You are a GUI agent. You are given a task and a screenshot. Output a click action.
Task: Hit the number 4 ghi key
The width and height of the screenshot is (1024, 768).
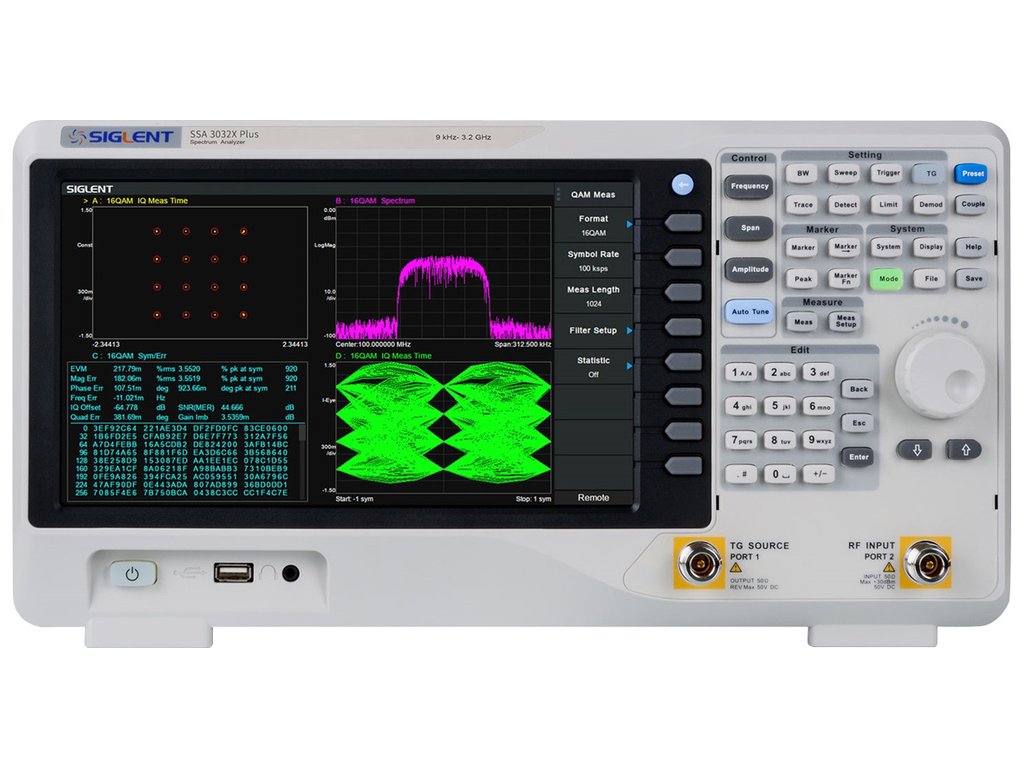coord(741,406)
